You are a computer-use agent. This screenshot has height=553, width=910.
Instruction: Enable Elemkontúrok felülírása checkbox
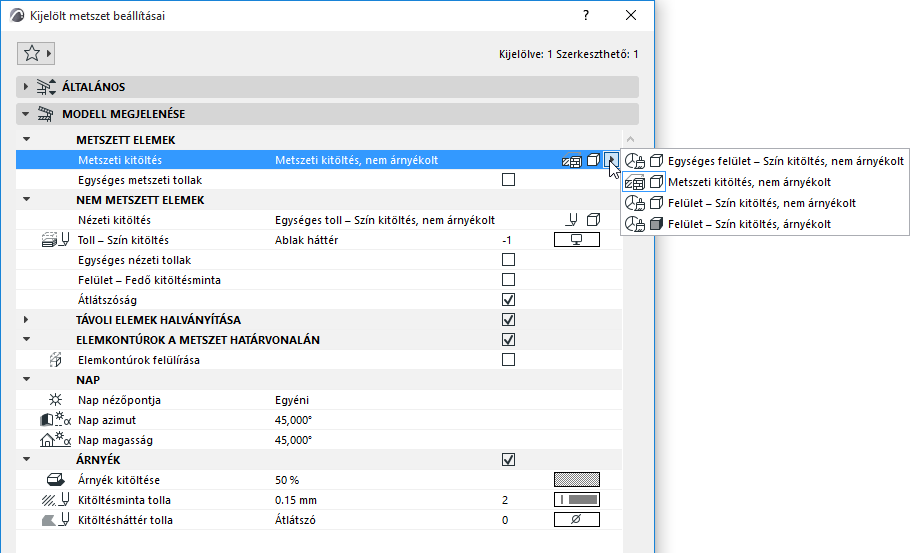point(508,360)
